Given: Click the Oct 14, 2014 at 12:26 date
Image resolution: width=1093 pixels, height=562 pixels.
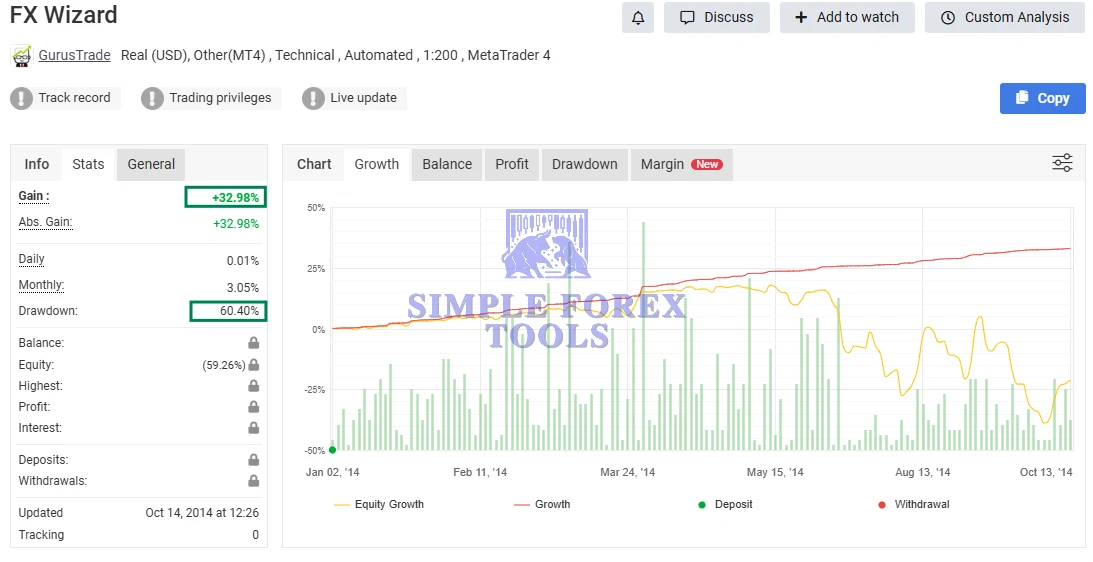Looking at the screenshot, I should tap(202, 512).
